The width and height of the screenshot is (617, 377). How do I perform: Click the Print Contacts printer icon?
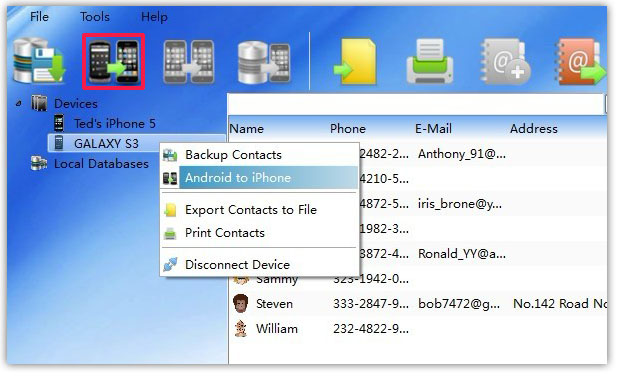(170, 234)
